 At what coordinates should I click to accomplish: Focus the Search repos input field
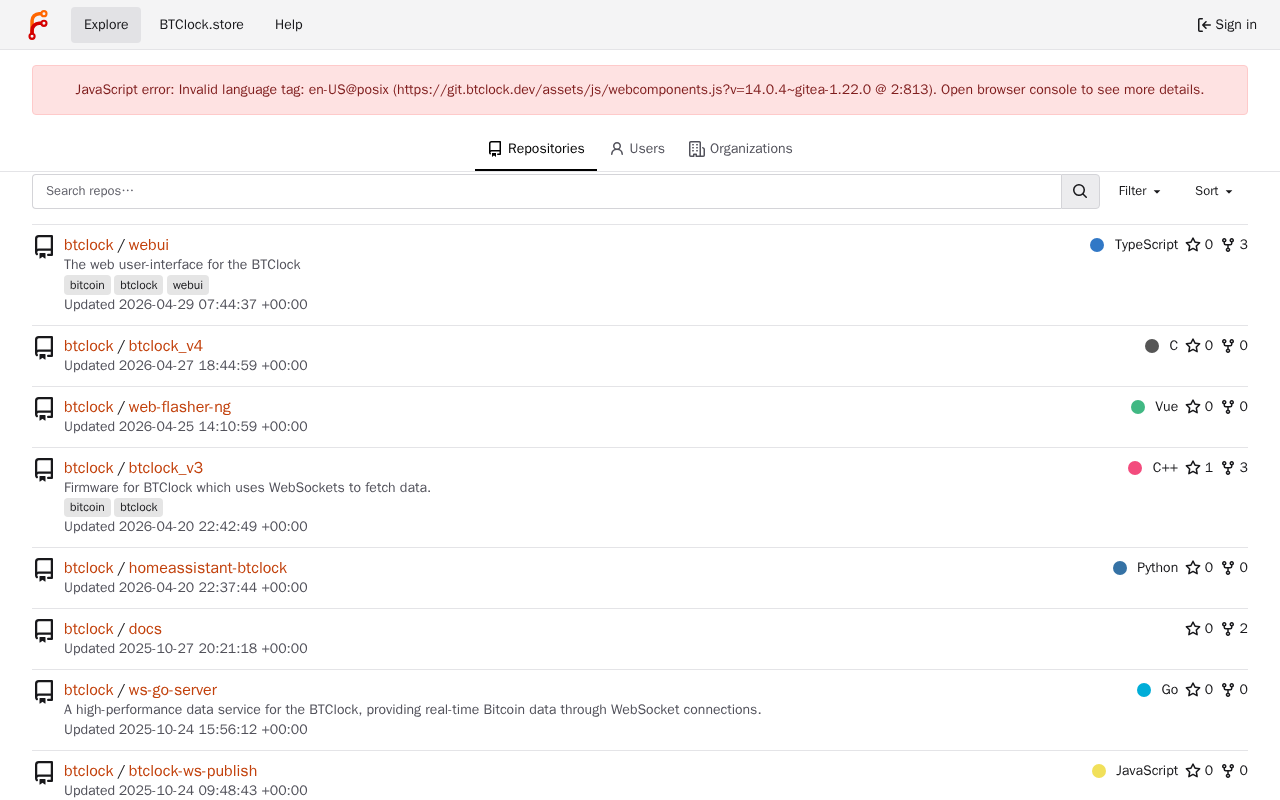point(547,191)
